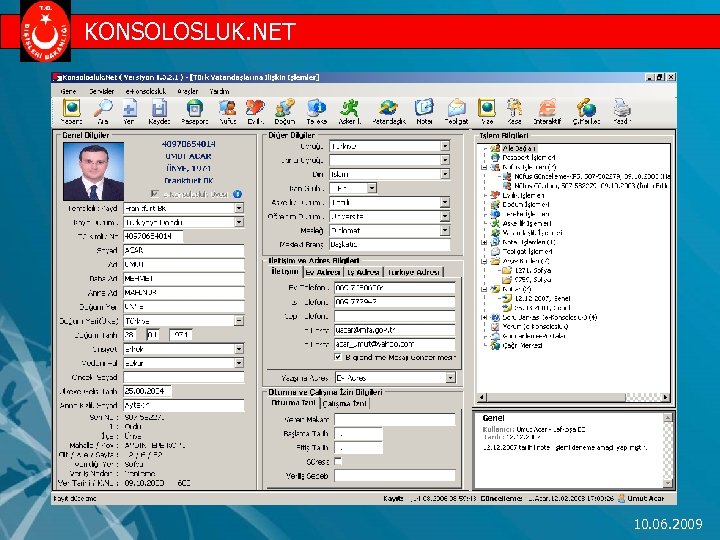Select the İletişim tab

tap(285, 271)
